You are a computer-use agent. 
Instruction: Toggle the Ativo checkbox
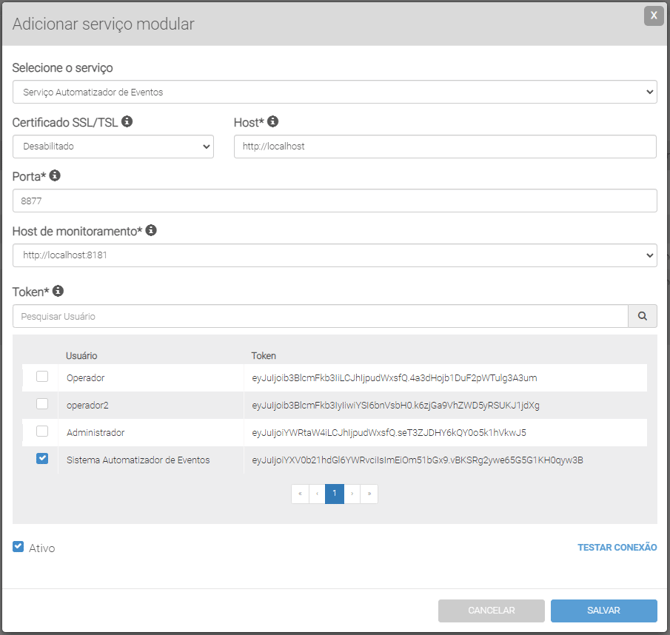click(x=18, y=547)
